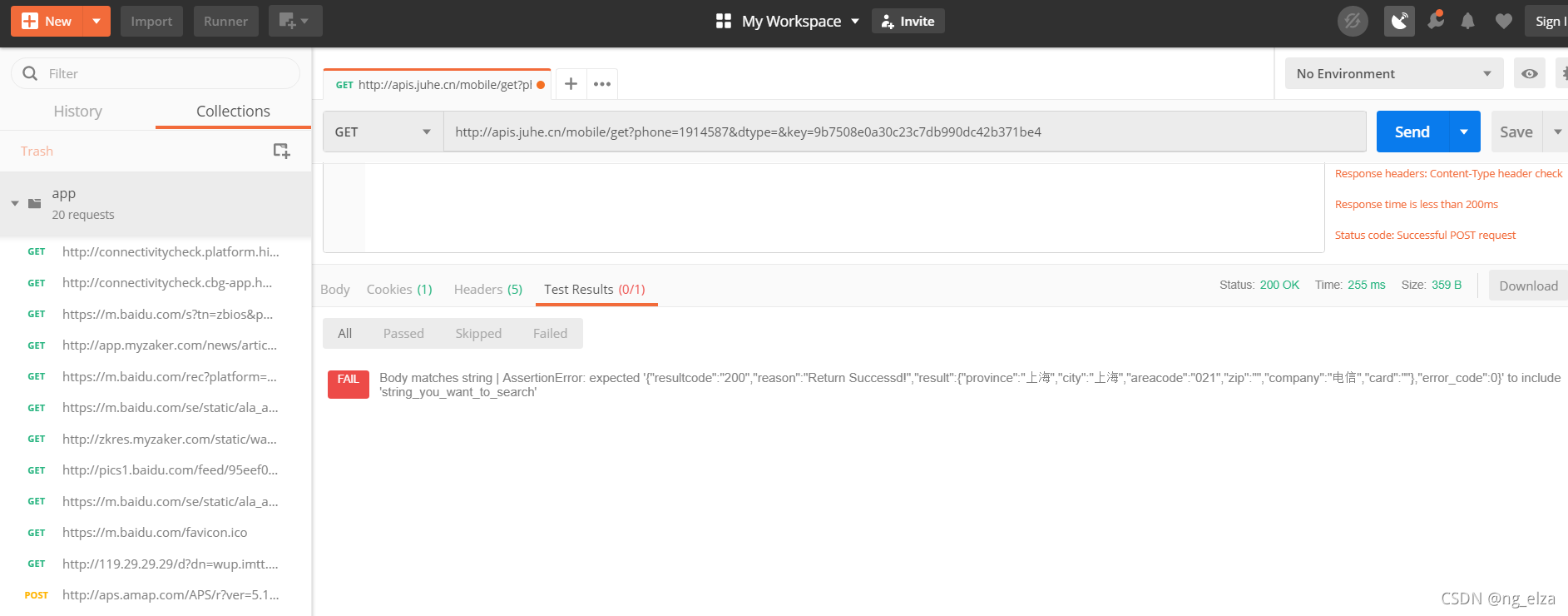The height and width of the screenshot is (616, 1568).
Task: Open the Send button dropdown arrow
Action: click(1464, 132)
